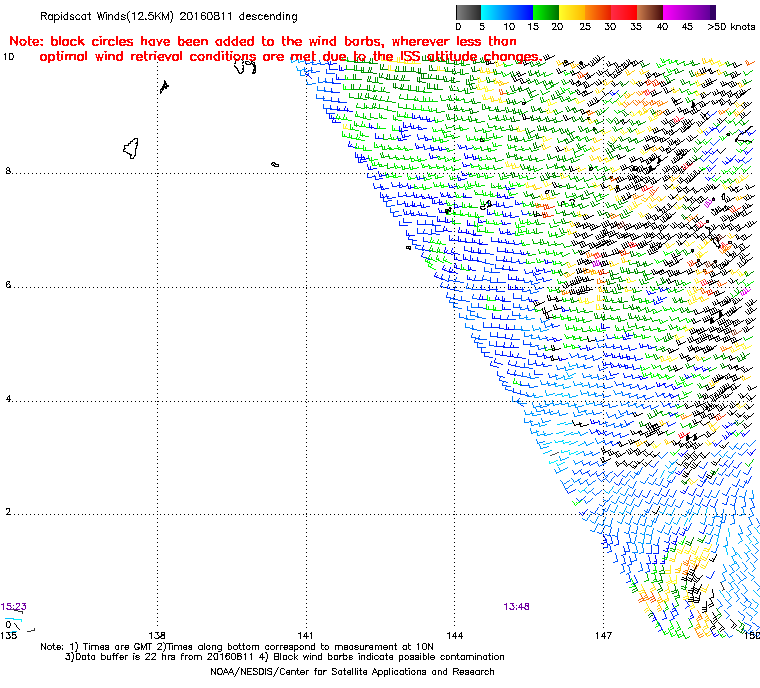760x688 pixels.
Task: Click the brown 35–40 knots legend segment
Action: click(650, 12)
